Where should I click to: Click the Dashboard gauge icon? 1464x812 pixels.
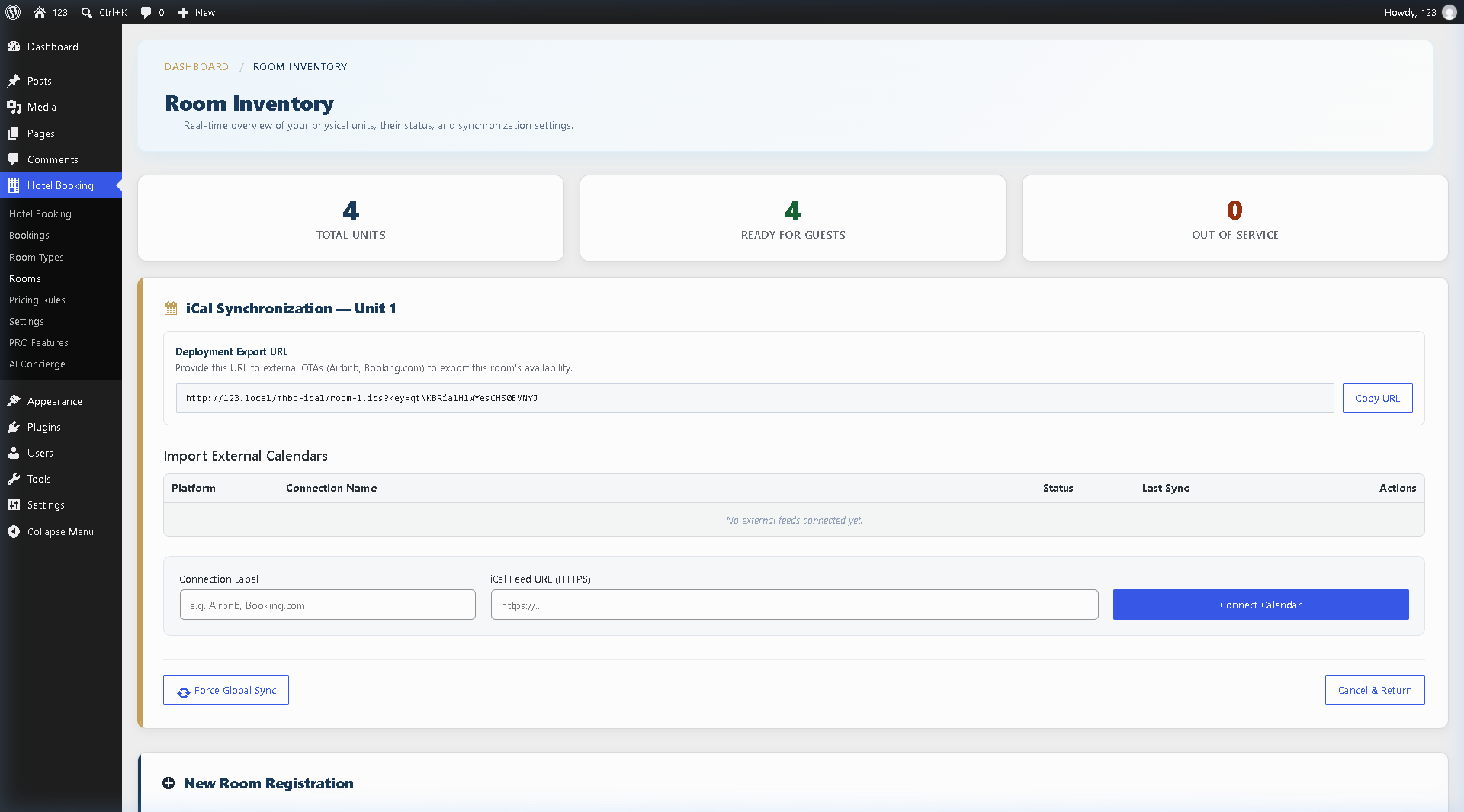coord(14,47)
